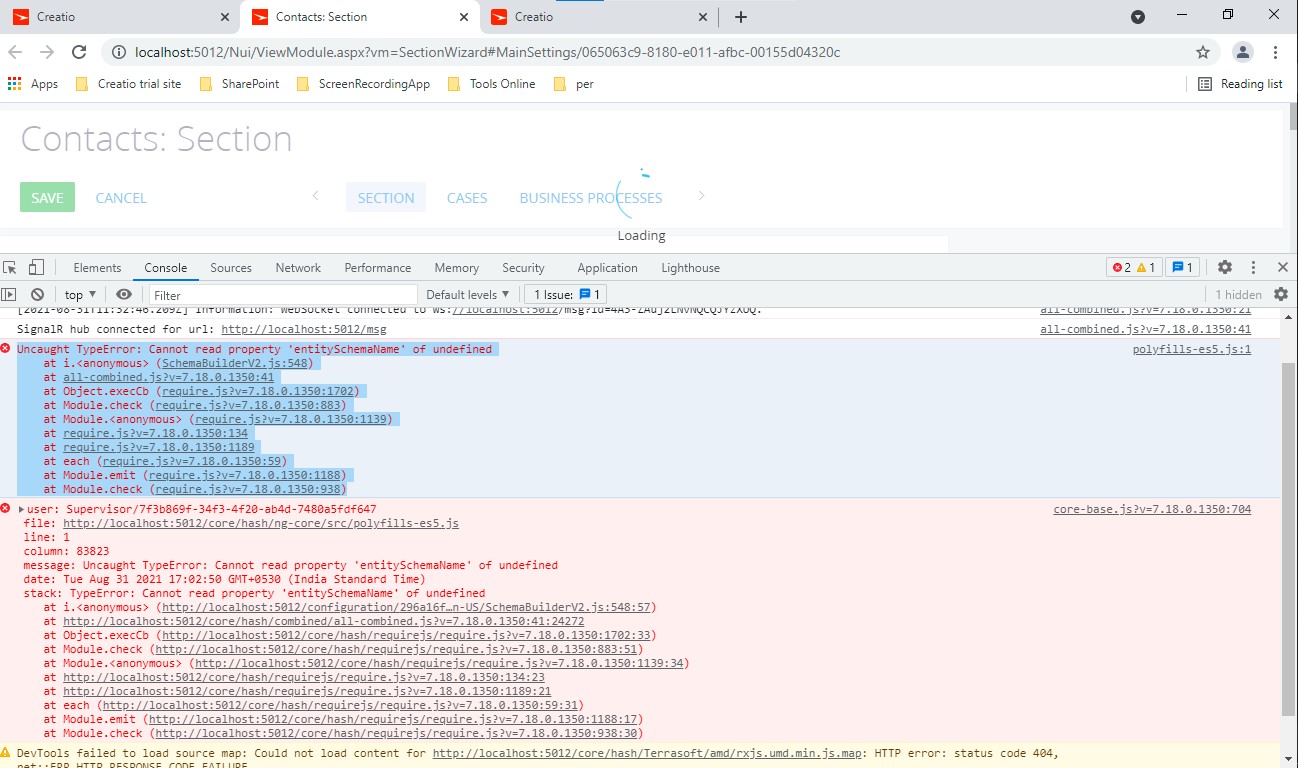Bookmark this page with the star icon

1203,52
